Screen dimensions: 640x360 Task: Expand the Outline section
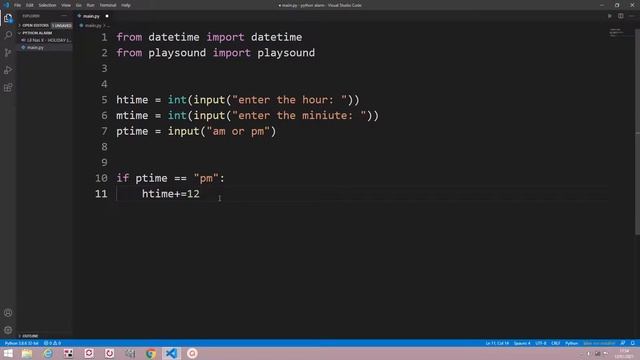point(29,336)
